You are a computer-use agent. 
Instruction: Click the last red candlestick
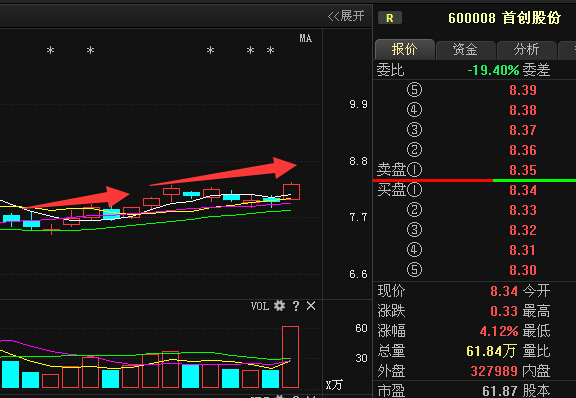coord(291,191)
